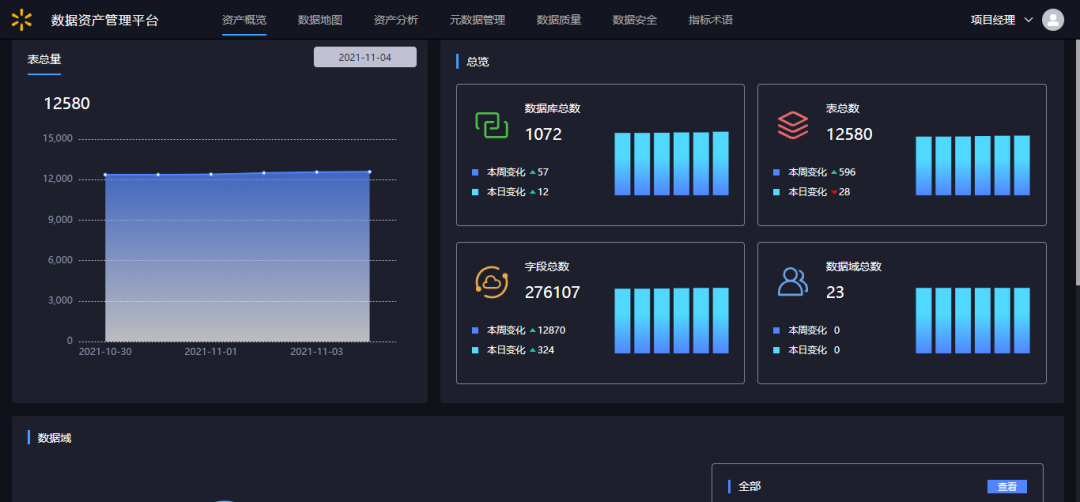Go to 资产分析 tab
1080x502 pixels.
click(x=395, y=20)
